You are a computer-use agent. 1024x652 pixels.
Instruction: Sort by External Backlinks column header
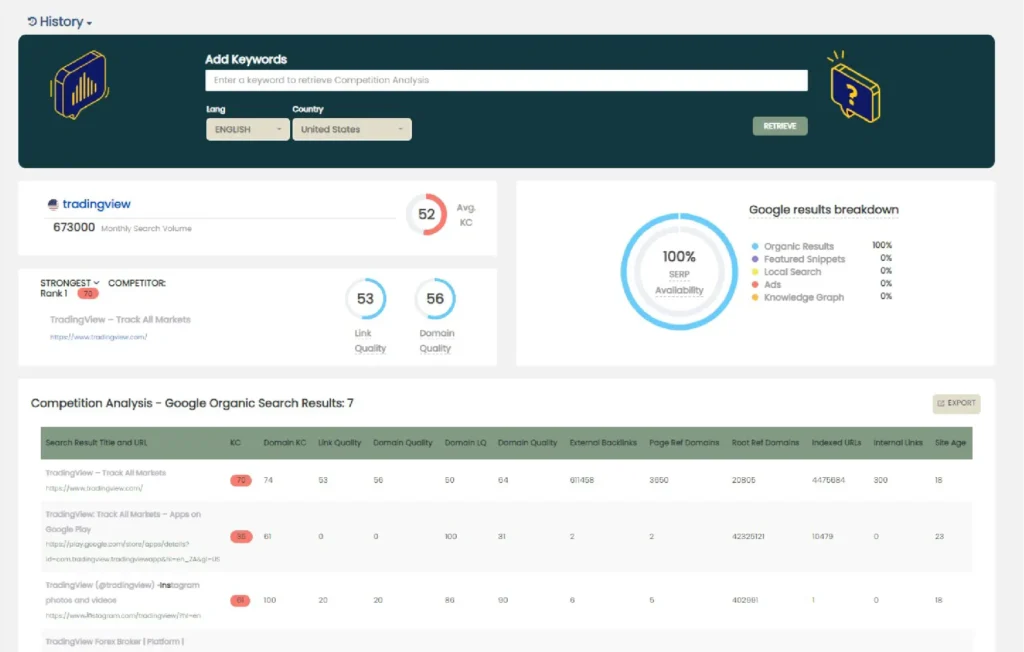[x=603, y=442]
